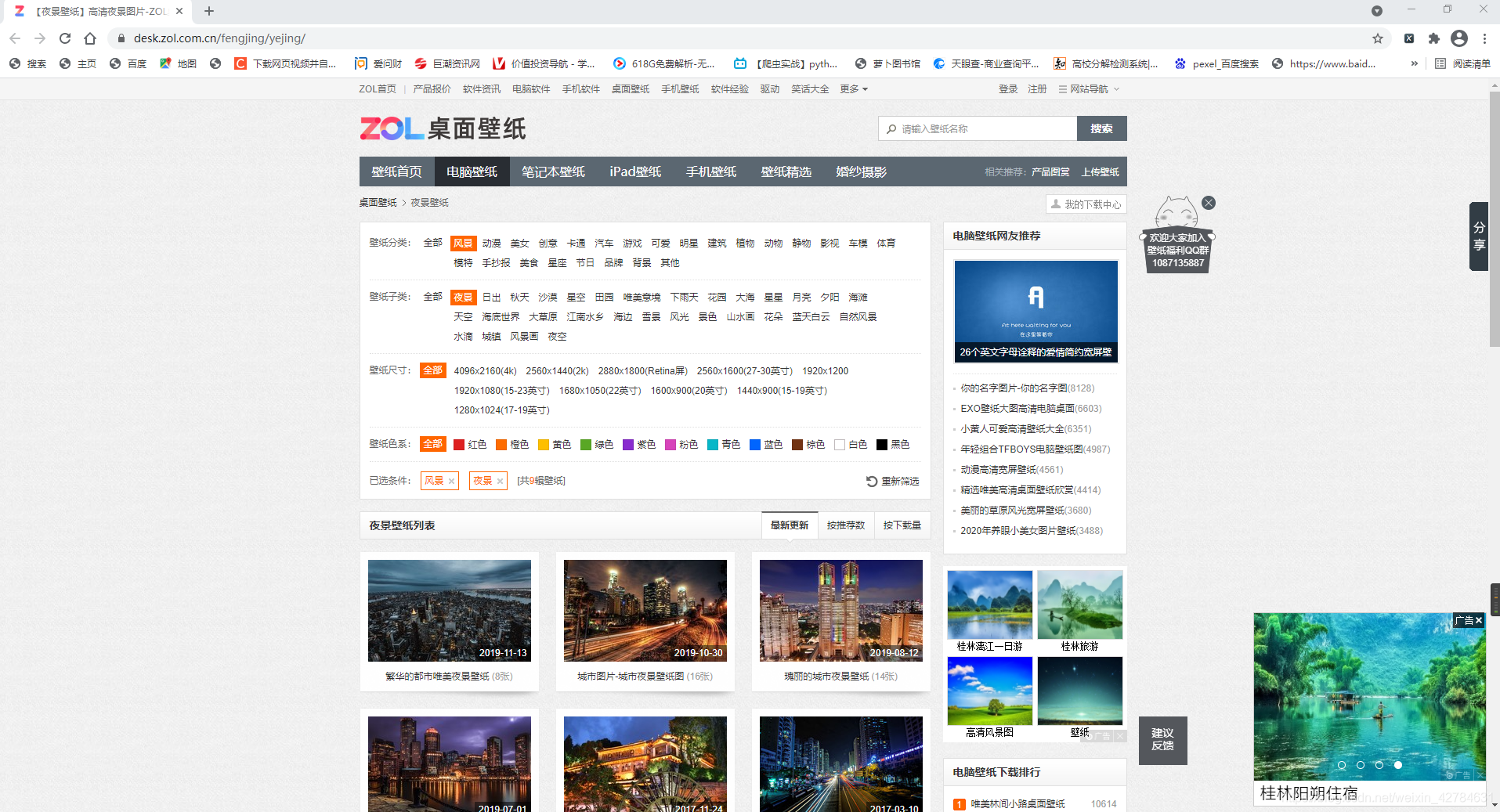Open a new browser tab

pos(209,11)
